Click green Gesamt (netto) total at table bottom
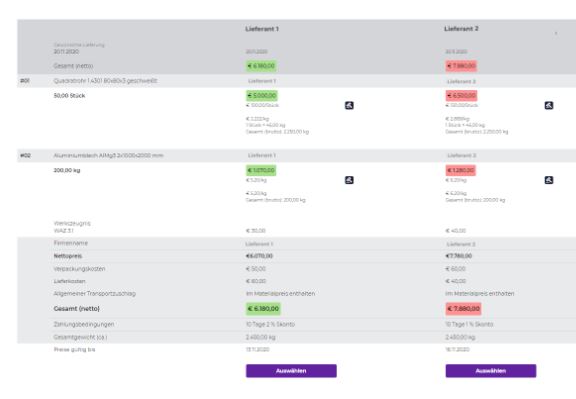This screenshot has width=576, height=399. (263, 309)
